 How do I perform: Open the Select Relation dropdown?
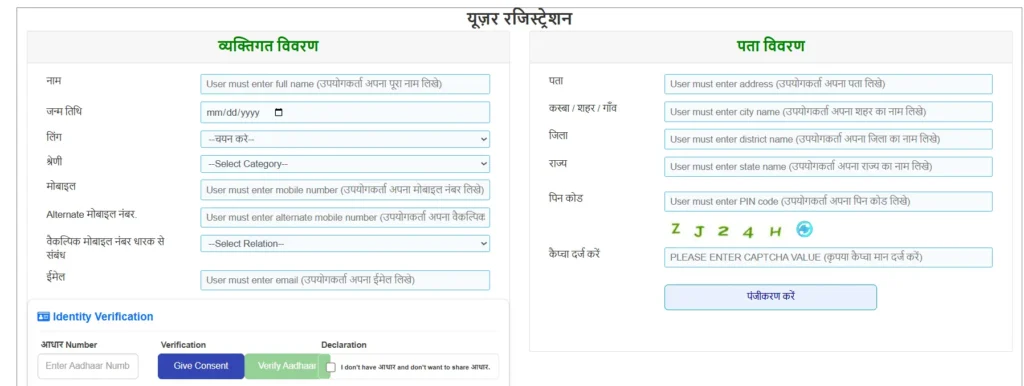coord(345,244)
